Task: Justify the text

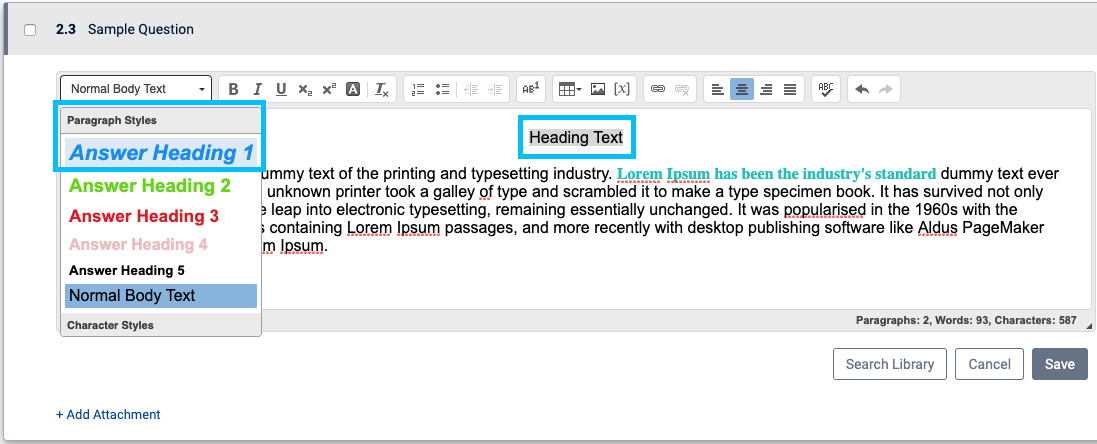Action: pyautogui.click(x=790, y=89)
